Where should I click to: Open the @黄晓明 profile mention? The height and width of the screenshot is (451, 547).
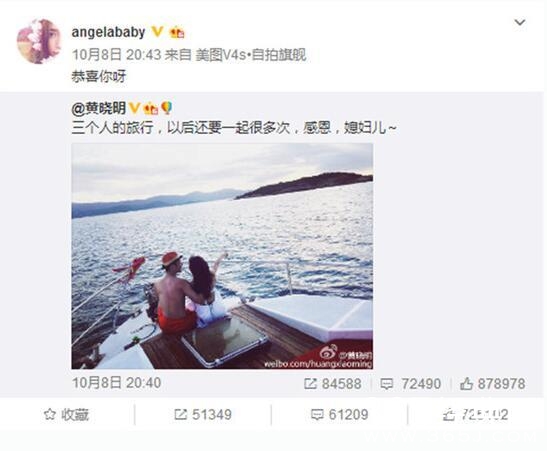coord(99,108)
